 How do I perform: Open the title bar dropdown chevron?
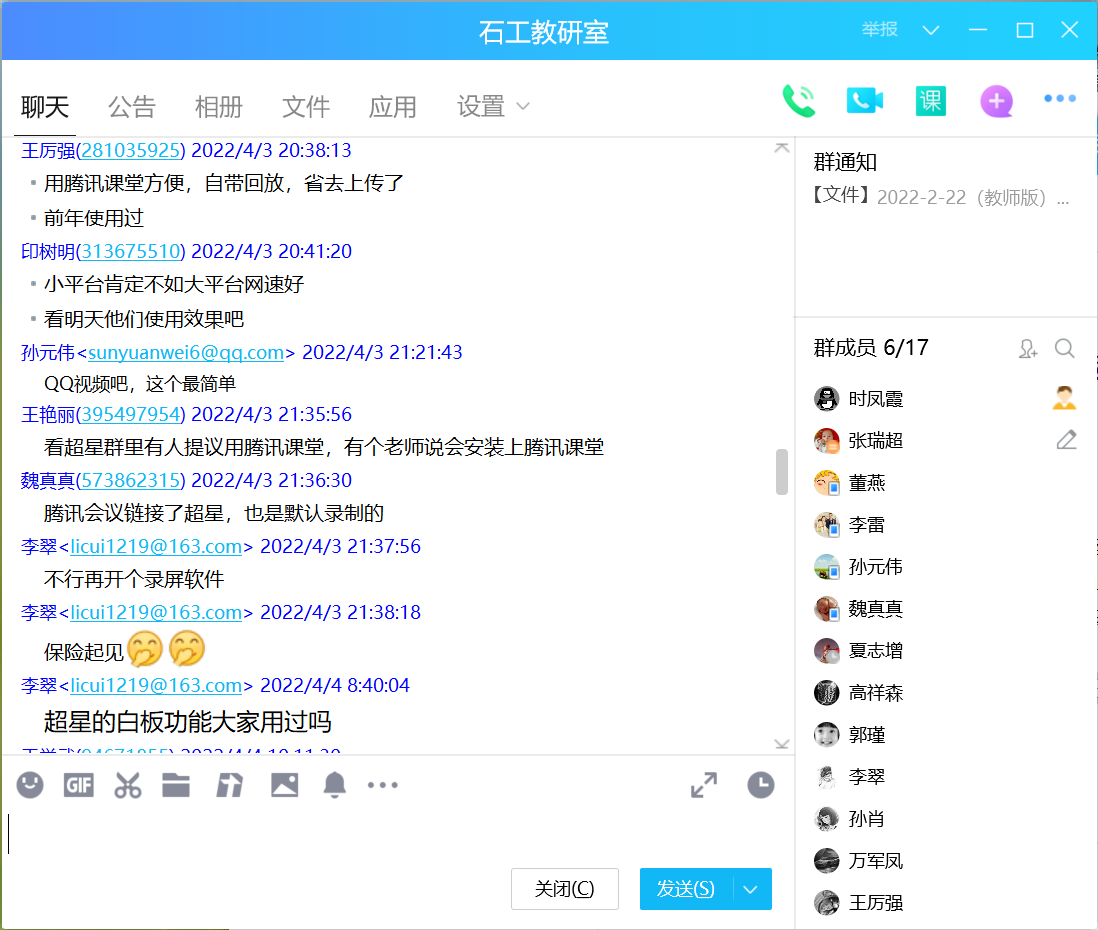point(931,30)
